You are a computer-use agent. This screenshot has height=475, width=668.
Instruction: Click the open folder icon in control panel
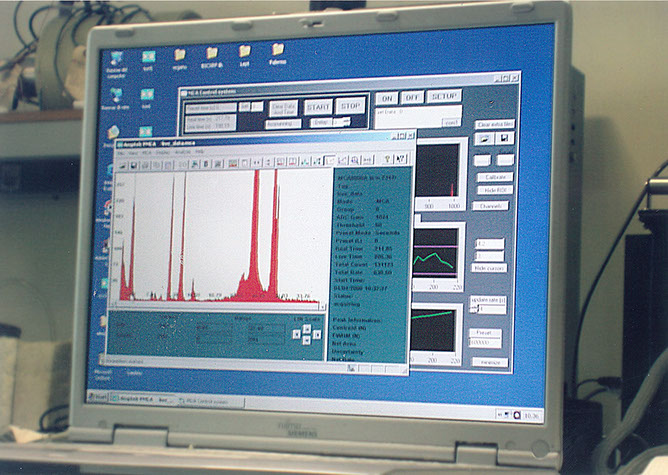point(483,139)
